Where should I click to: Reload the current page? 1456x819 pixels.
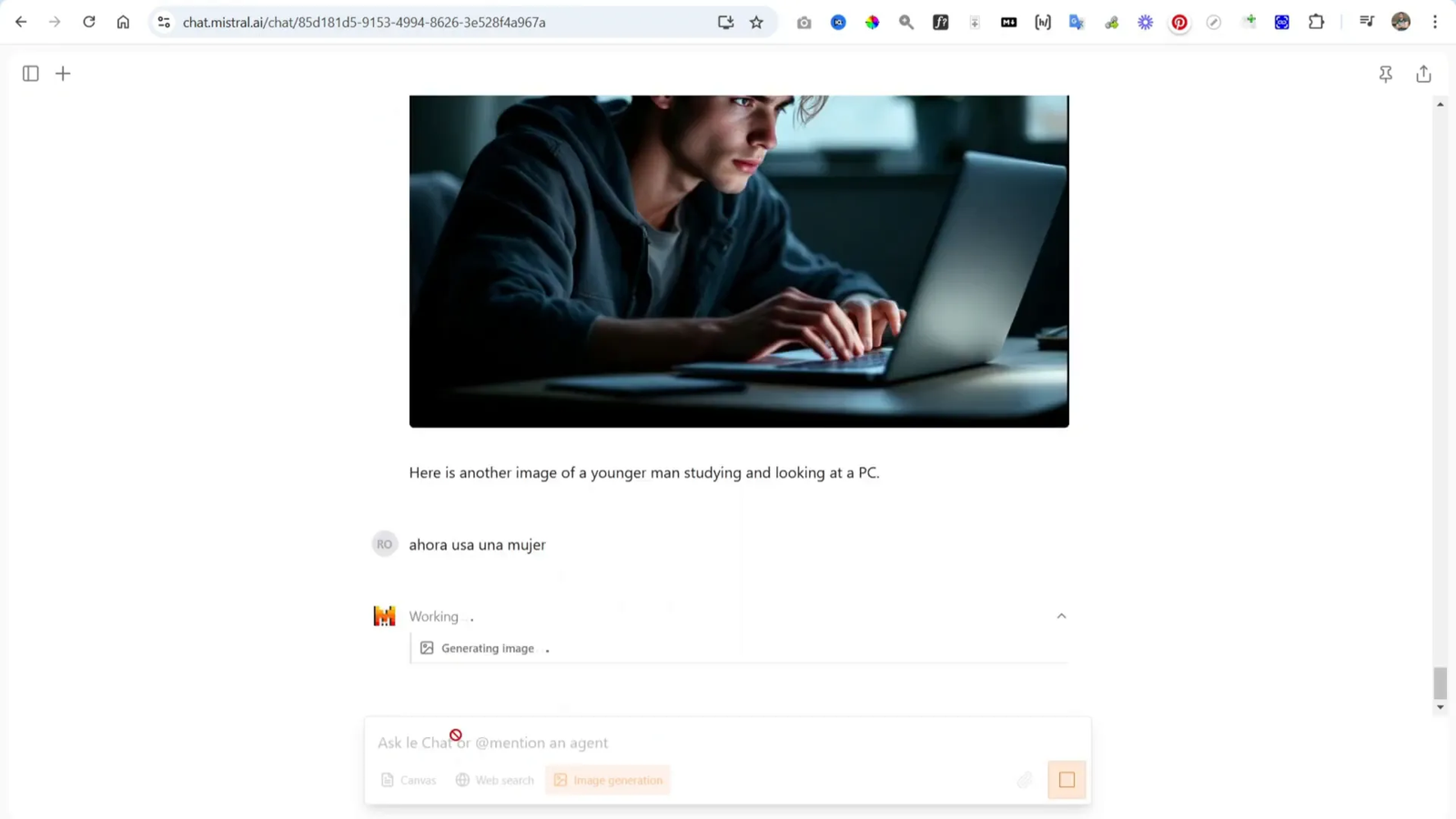[x=89, y=22]
